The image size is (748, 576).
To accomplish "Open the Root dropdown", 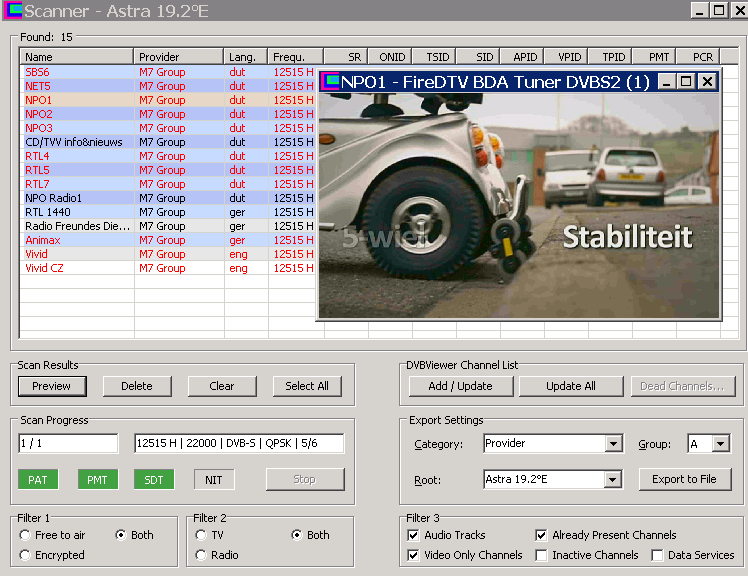I will (612, 479).
